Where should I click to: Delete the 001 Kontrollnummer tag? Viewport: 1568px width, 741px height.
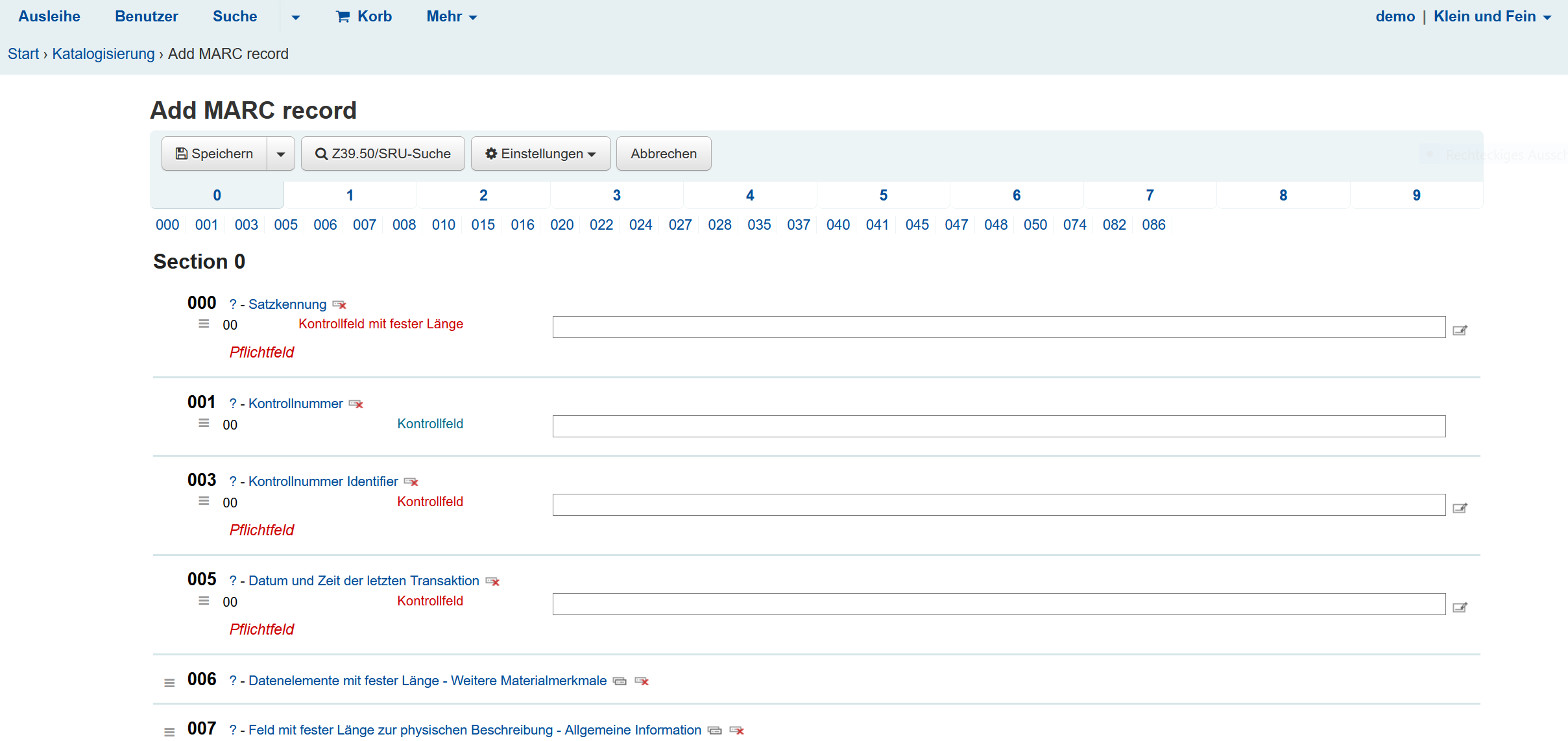[x=356, y=404]
